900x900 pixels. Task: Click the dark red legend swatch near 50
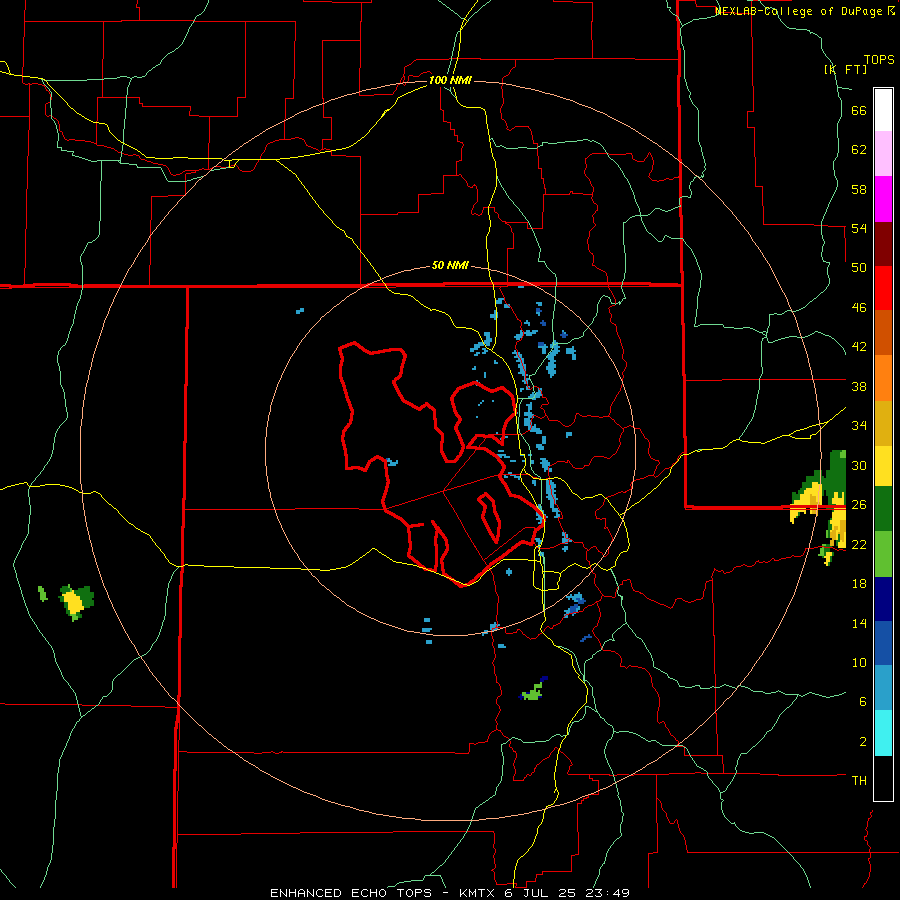pos(883,244)
